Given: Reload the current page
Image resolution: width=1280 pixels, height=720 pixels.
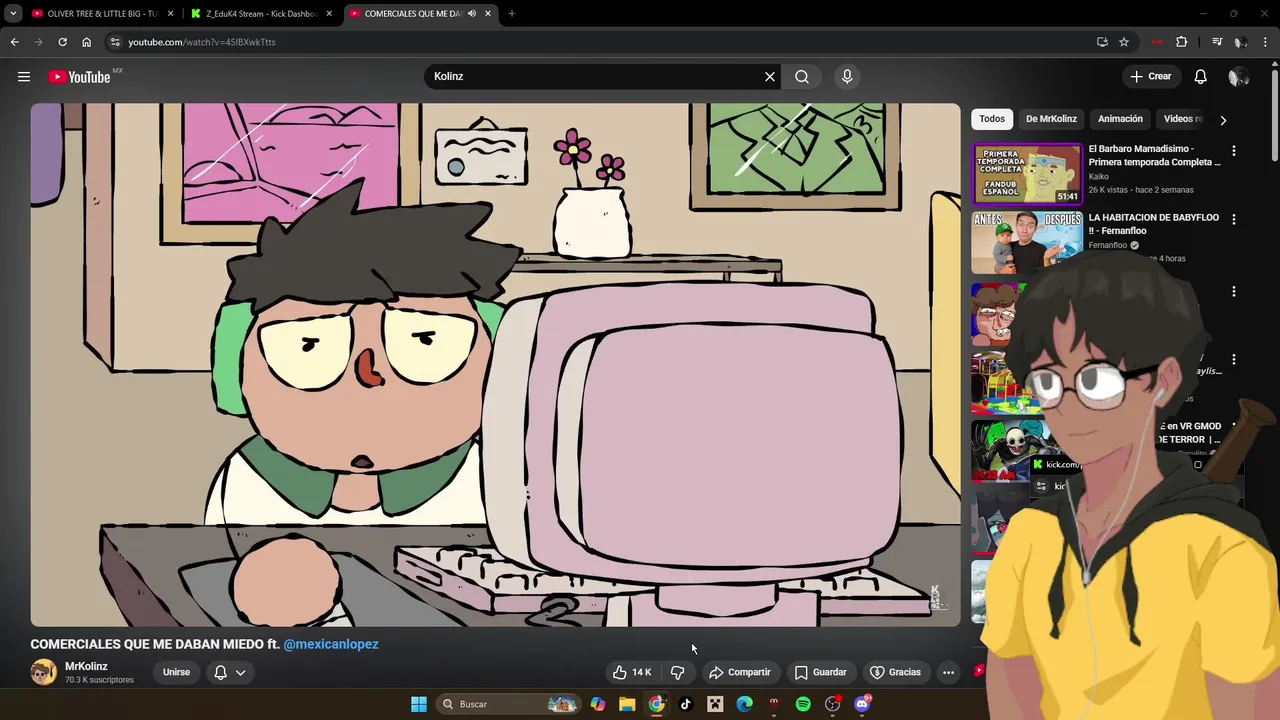Looking at the screenshot, I should pyautogui.click(x=62, y=42).
